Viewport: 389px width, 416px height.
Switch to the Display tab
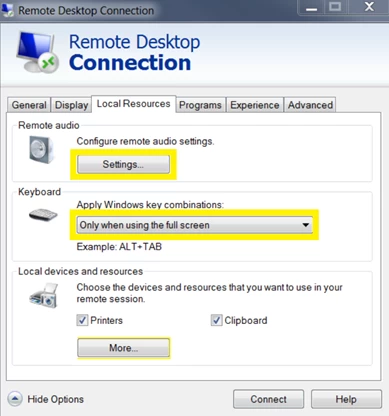coord(71,105)
